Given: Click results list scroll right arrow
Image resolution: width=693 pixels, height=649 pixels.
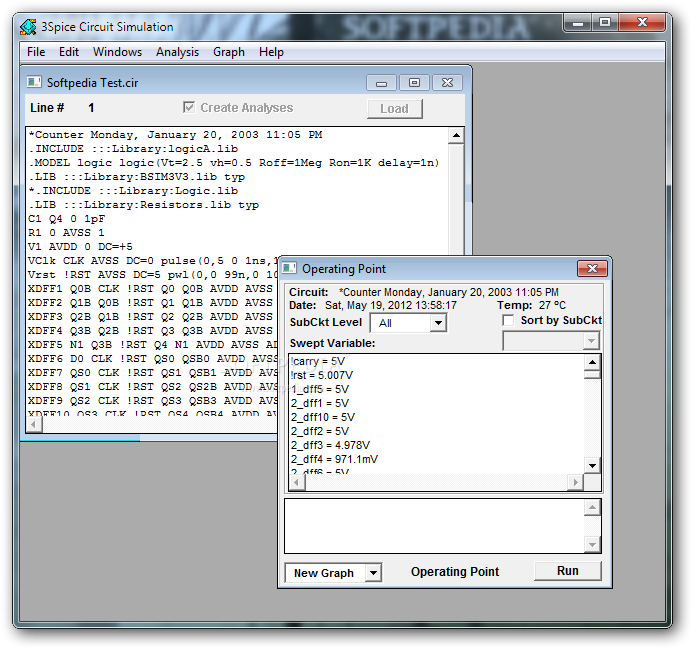Looking at the screenshot, I should coord(575,482).
